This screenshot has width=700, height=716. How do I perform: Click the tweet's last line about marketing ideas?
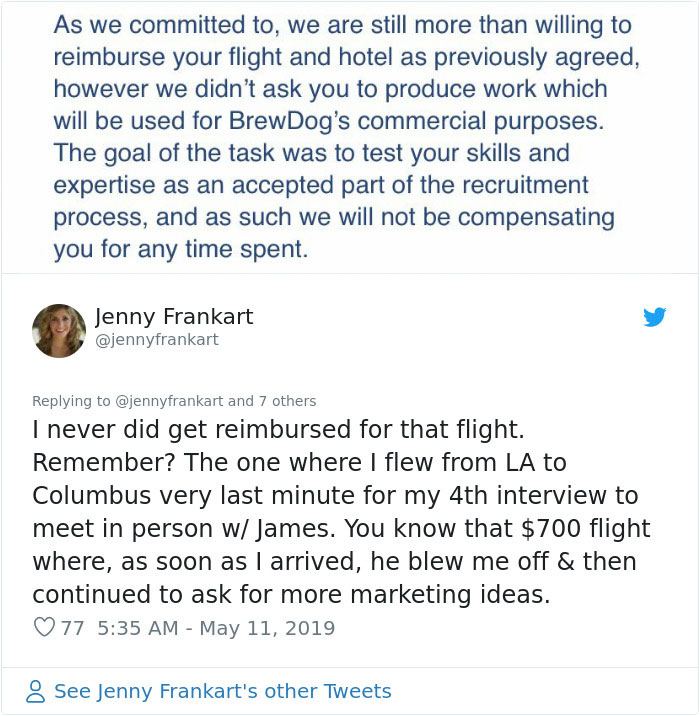click(x=291, y=594)
